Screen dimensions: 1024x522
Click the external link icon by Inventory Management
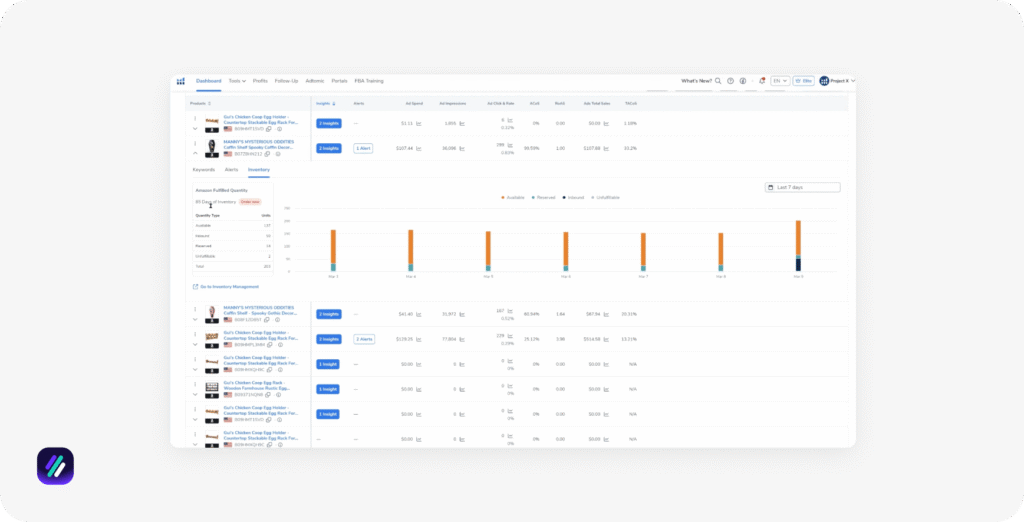tap(195, 287)
